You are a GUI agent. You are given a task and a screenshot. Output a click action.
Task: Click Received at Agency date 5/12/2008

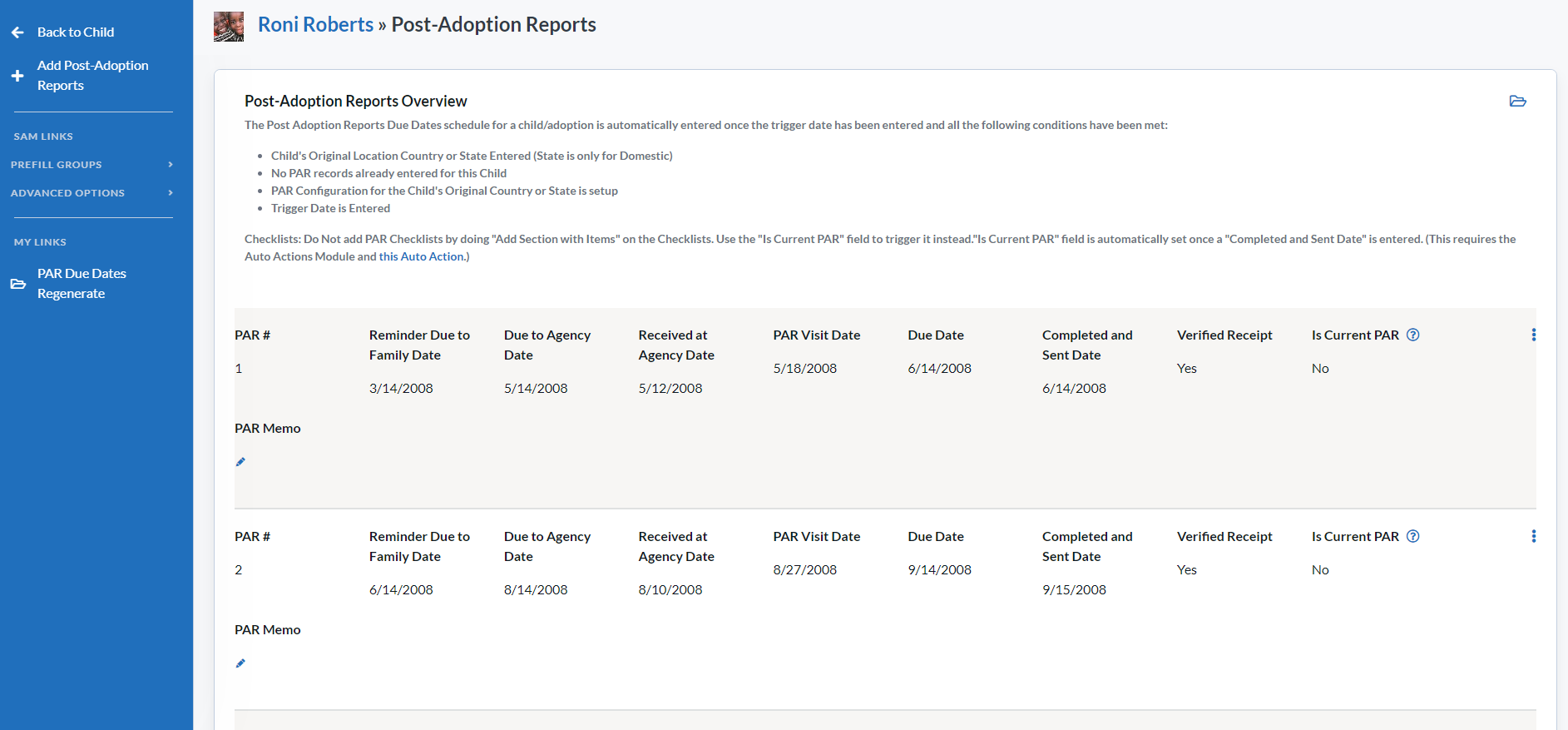pyautogui.click(x=670, y=389)
